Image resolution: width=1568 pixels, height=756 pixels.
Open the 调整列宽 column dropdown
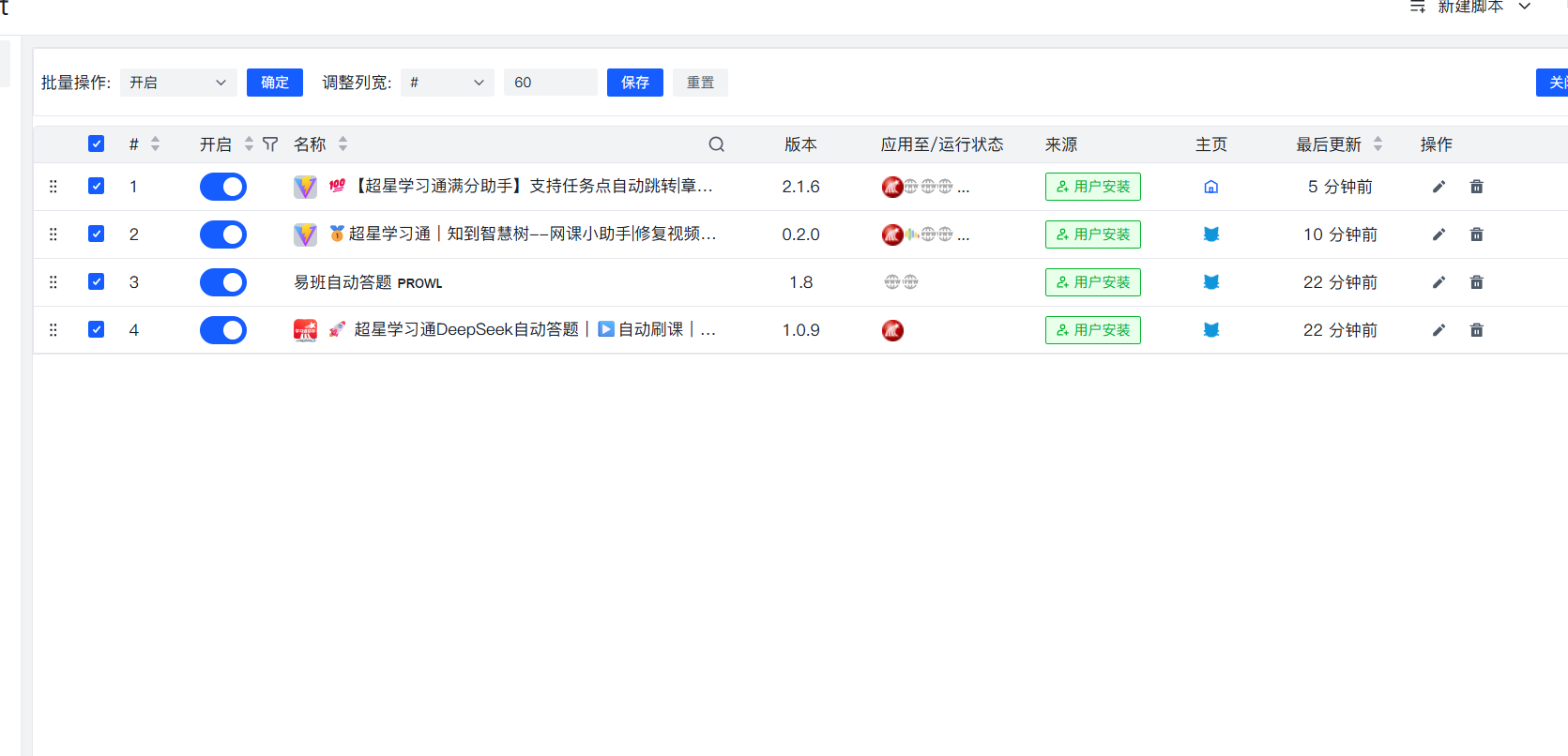click(x=448, y=83)
